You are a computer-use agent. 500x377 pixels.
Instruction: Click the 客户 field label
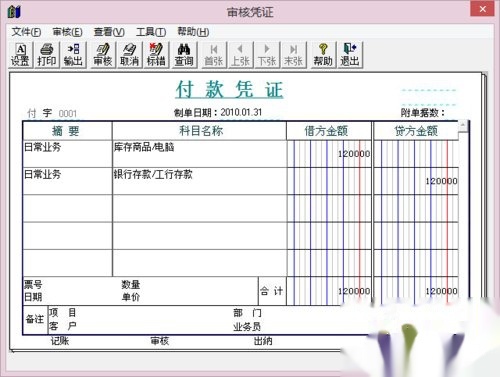[62, 326]
